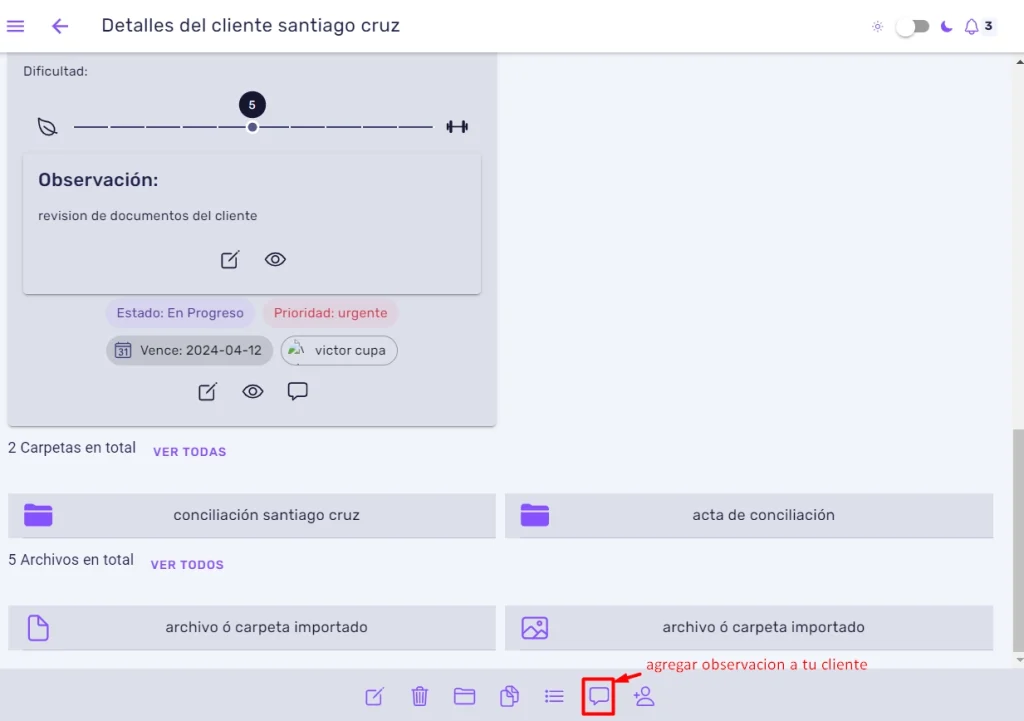Screen dimensions: 1024x721
Task: Click VER TODOS to view all files
Action: click(x=187, y=565)
